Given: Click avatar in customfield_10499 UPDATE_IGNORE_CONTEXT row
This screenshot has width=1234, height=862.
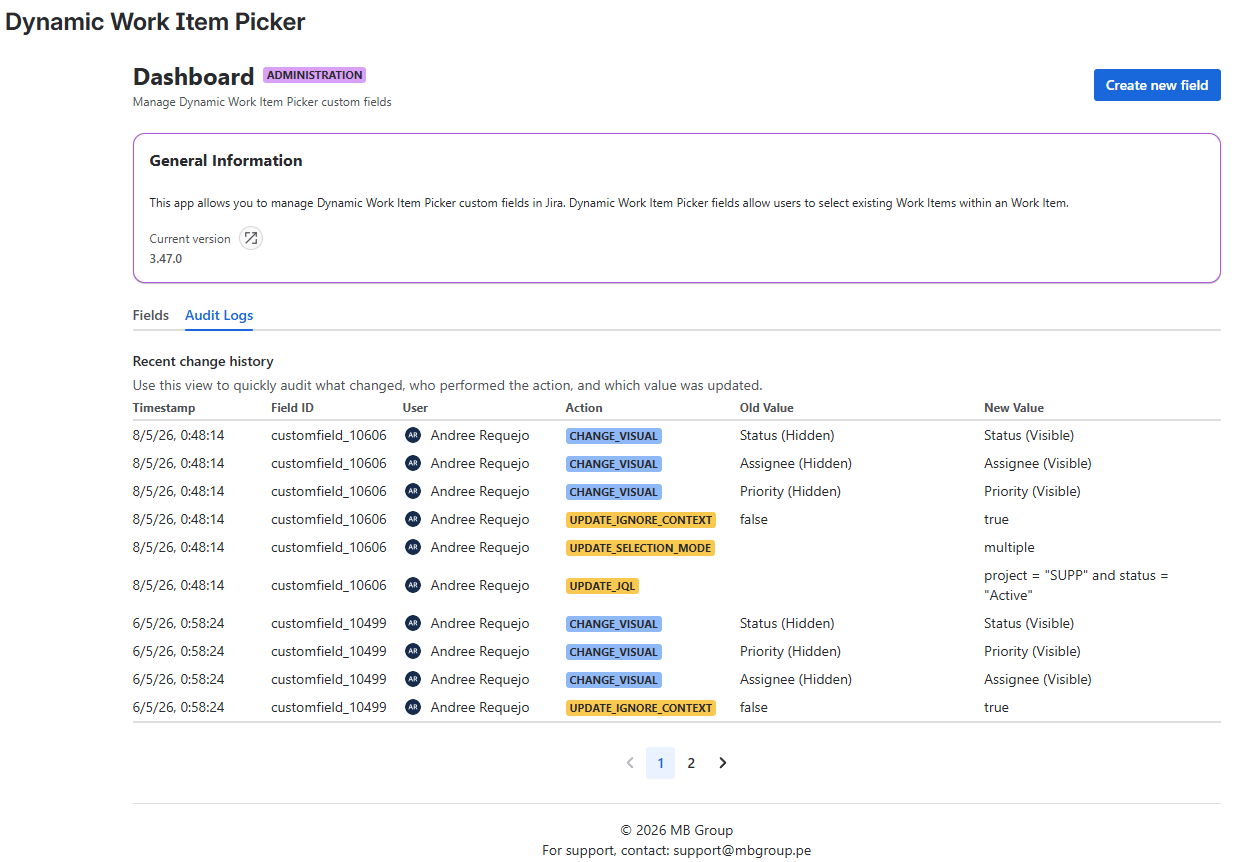Looking at the screenshot, I should (x=413, y=707).
